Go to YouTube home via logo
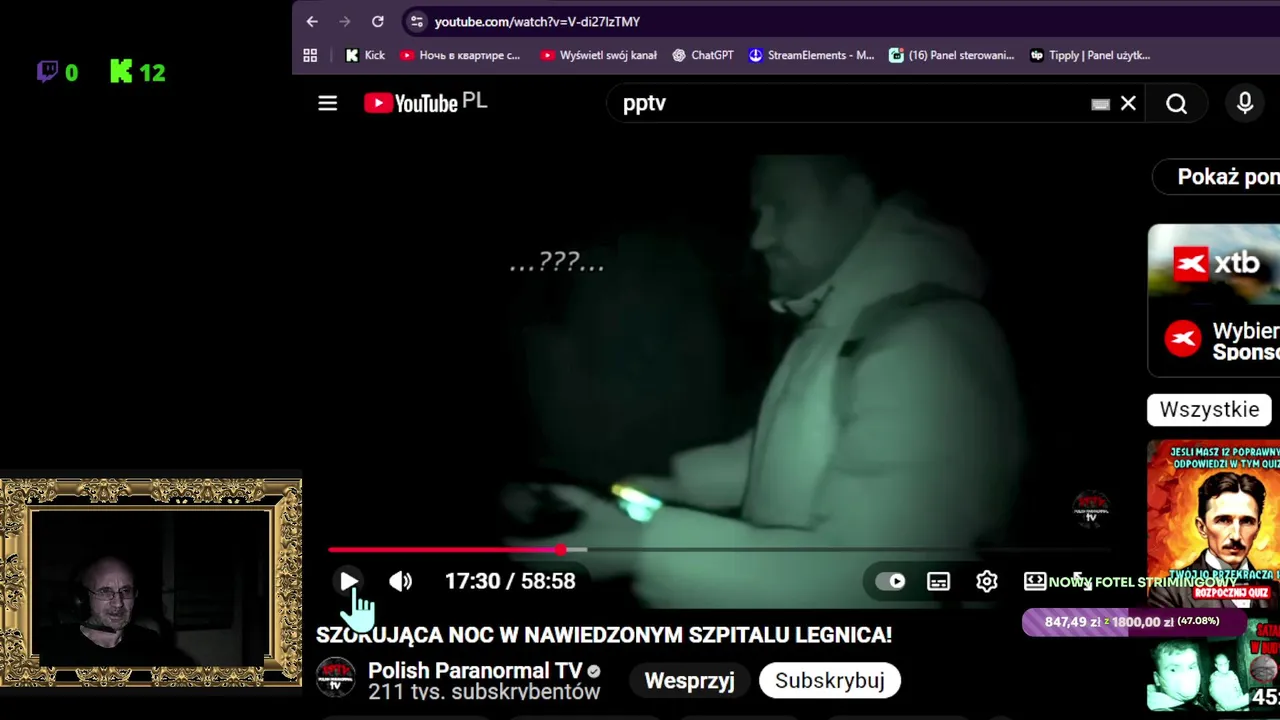 [425, 103]
